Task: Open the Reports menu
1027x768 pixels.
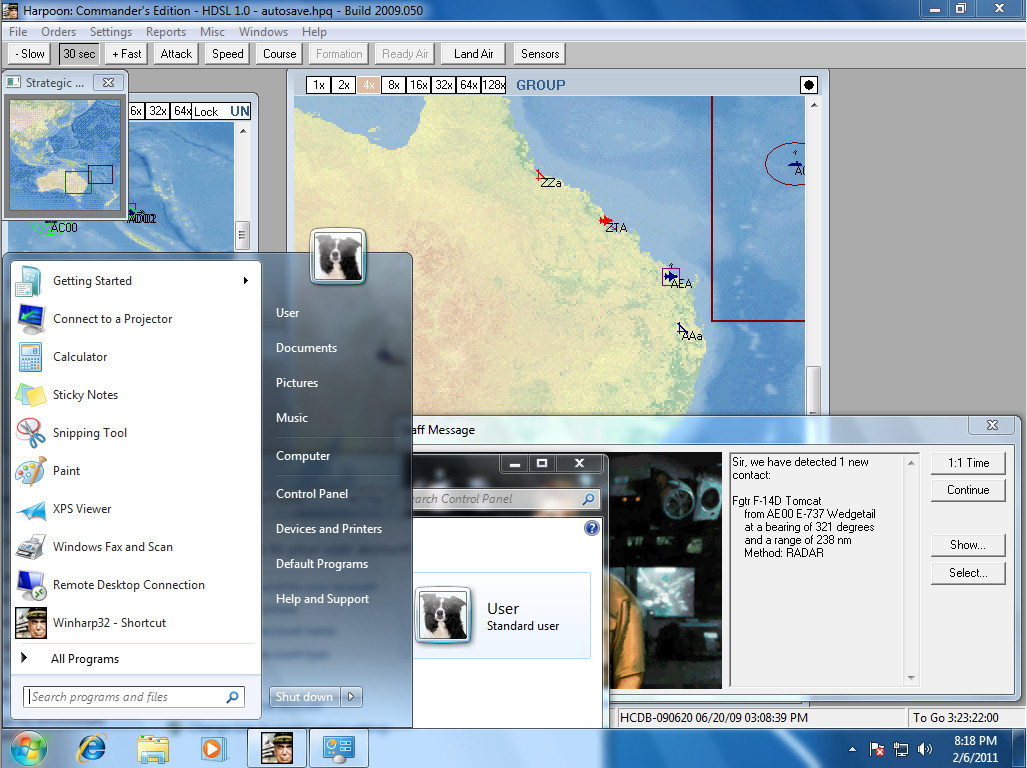Action: (x=166, y=31)
